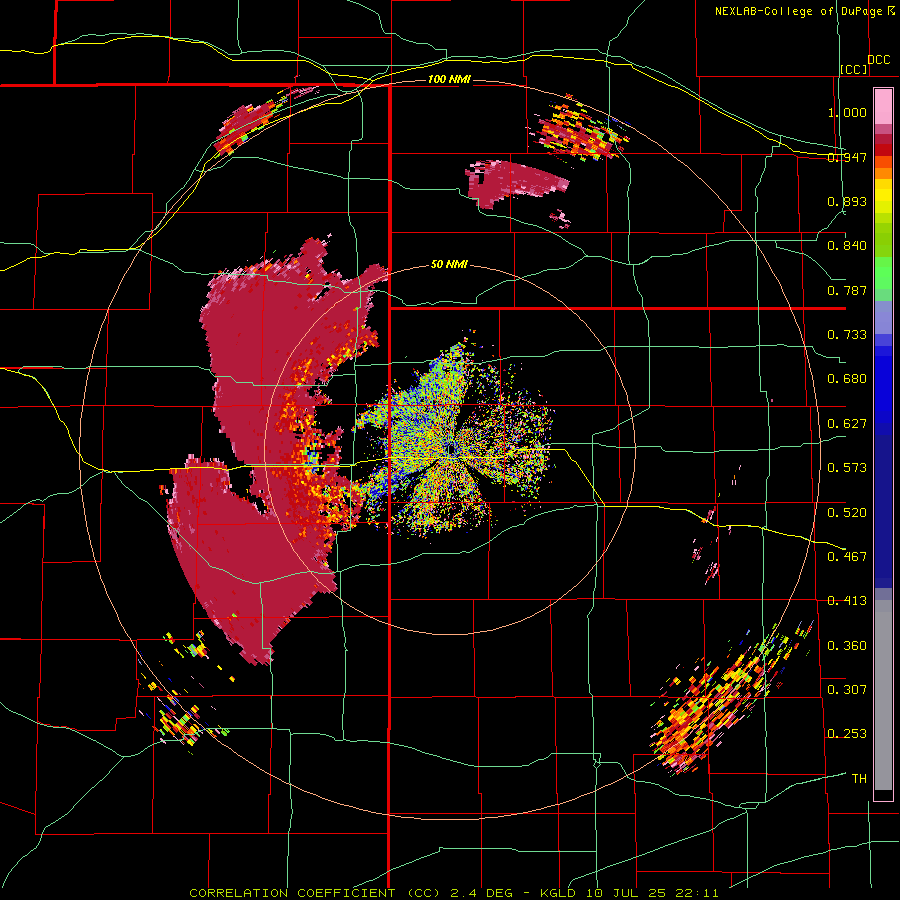Pick the gray segment of the color scale
This screenshot has width=900, height=900.
pyautogui.click(x=883, y=695)
